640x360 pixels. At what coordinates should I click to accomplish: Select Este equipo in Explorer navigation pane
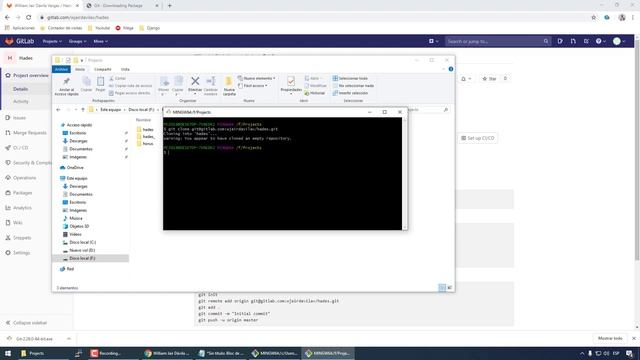(74, 178)
